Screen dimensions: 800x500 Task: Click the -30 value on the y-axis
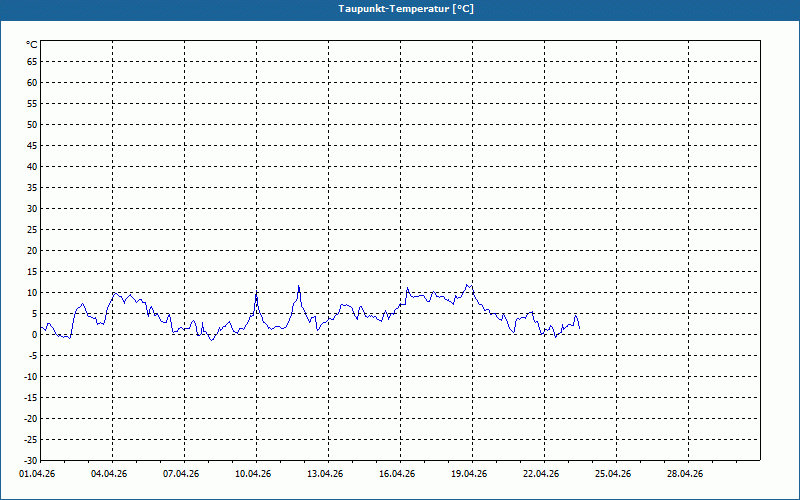[30, 460]
